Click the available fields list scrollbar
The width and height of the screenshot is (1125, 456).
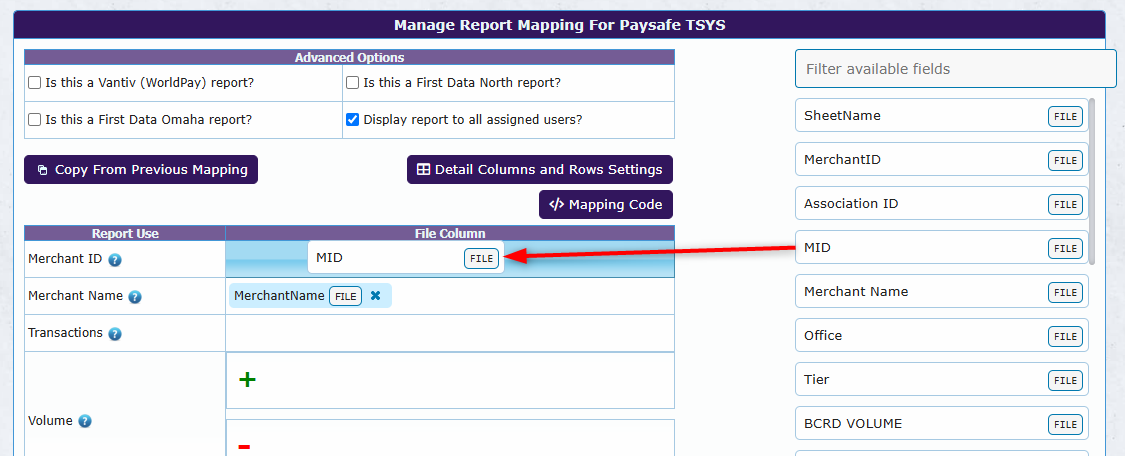1092,181
